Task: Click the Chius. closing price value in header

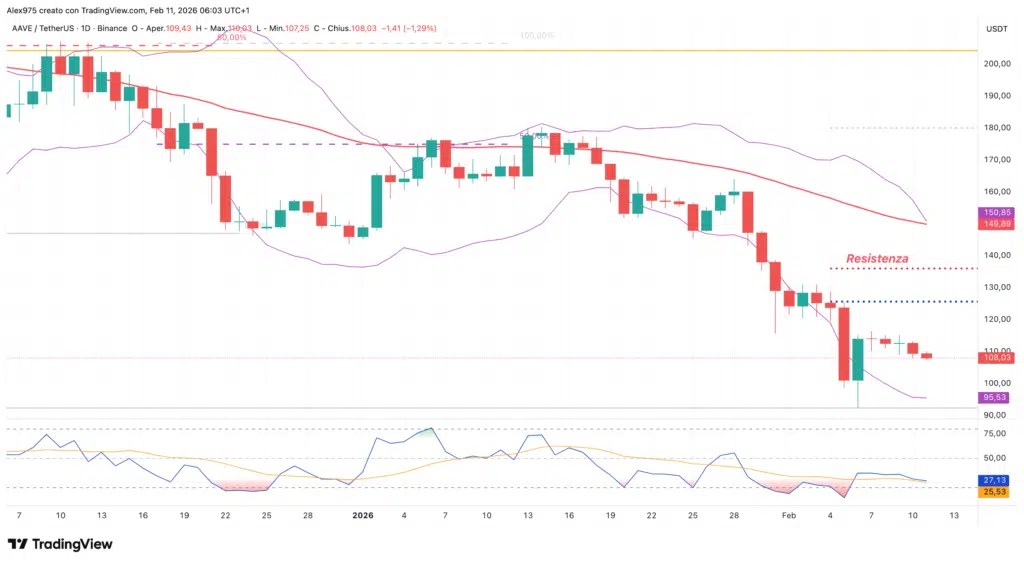Action: (364, 29)
